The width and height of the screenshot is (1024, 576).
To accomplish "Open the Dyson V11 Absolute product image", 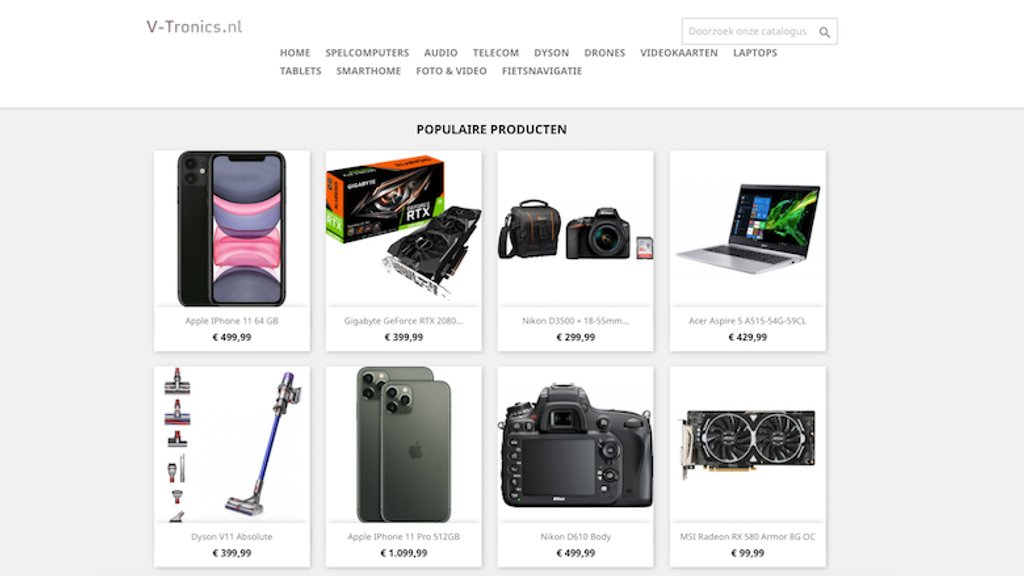I will click(232, 444).
